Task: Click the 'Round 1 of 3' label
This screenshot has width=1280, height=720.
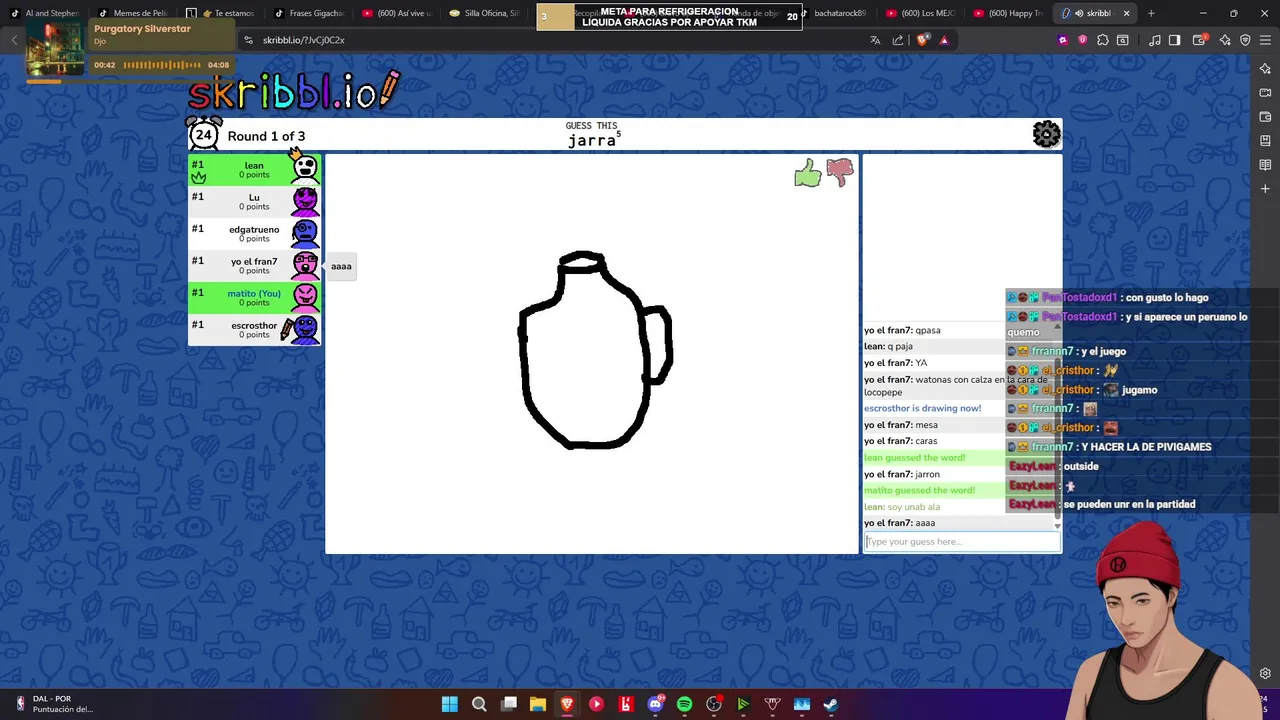Action: [x=266, y=136]
